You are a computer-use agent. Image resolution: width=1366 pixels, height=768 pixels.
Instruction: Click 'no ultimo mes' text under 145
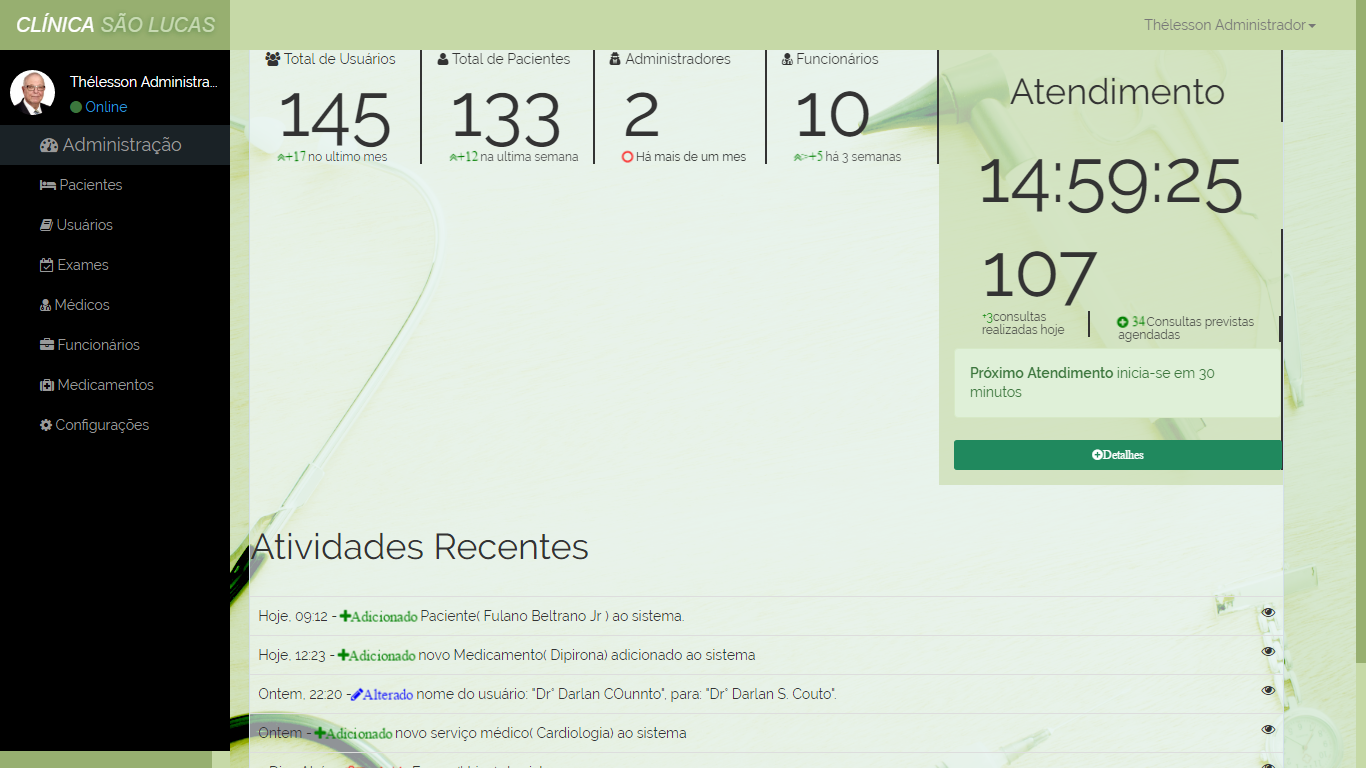[347, 157]
